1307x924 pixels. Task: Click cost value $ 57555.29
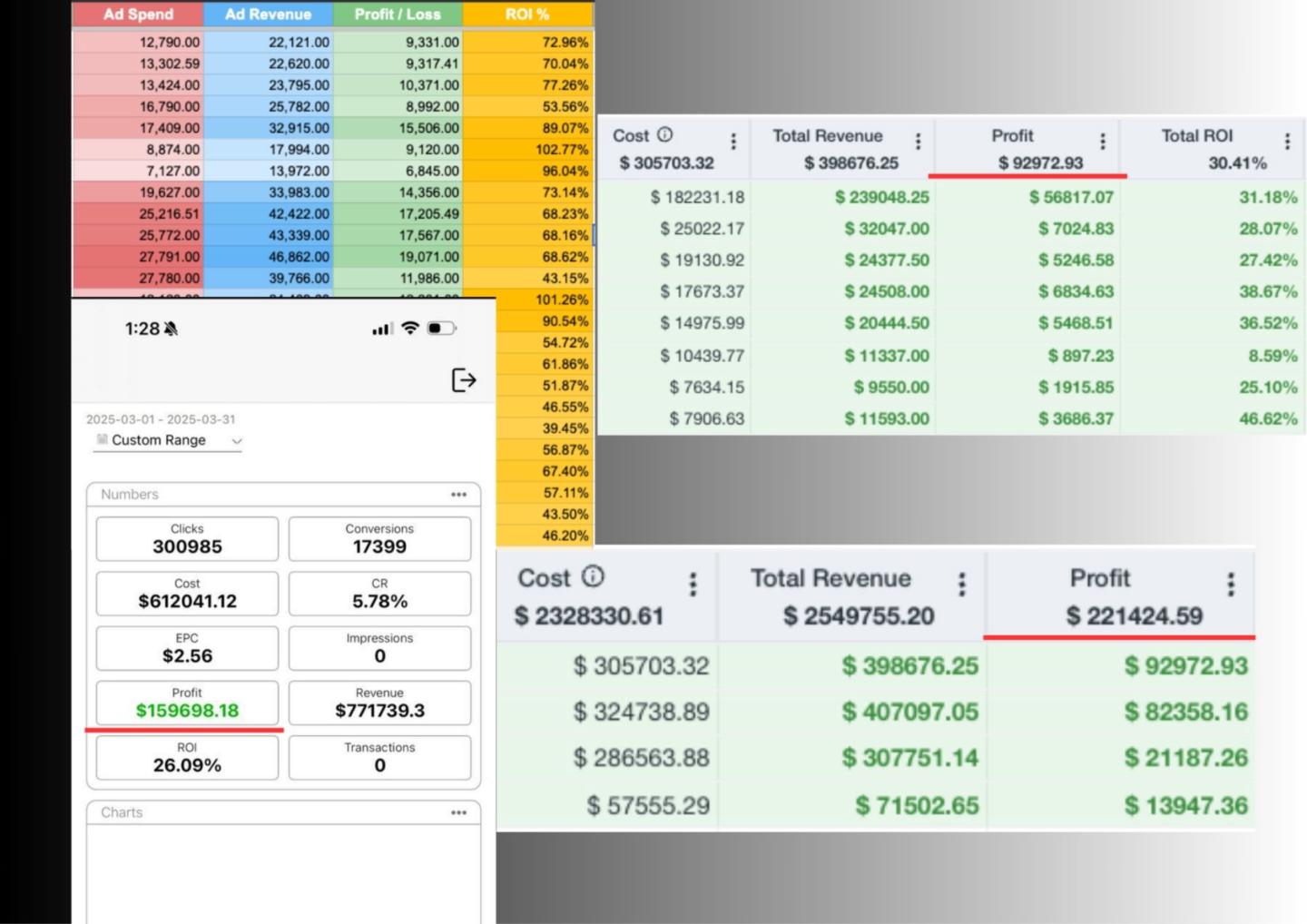(x=648, y=805)
